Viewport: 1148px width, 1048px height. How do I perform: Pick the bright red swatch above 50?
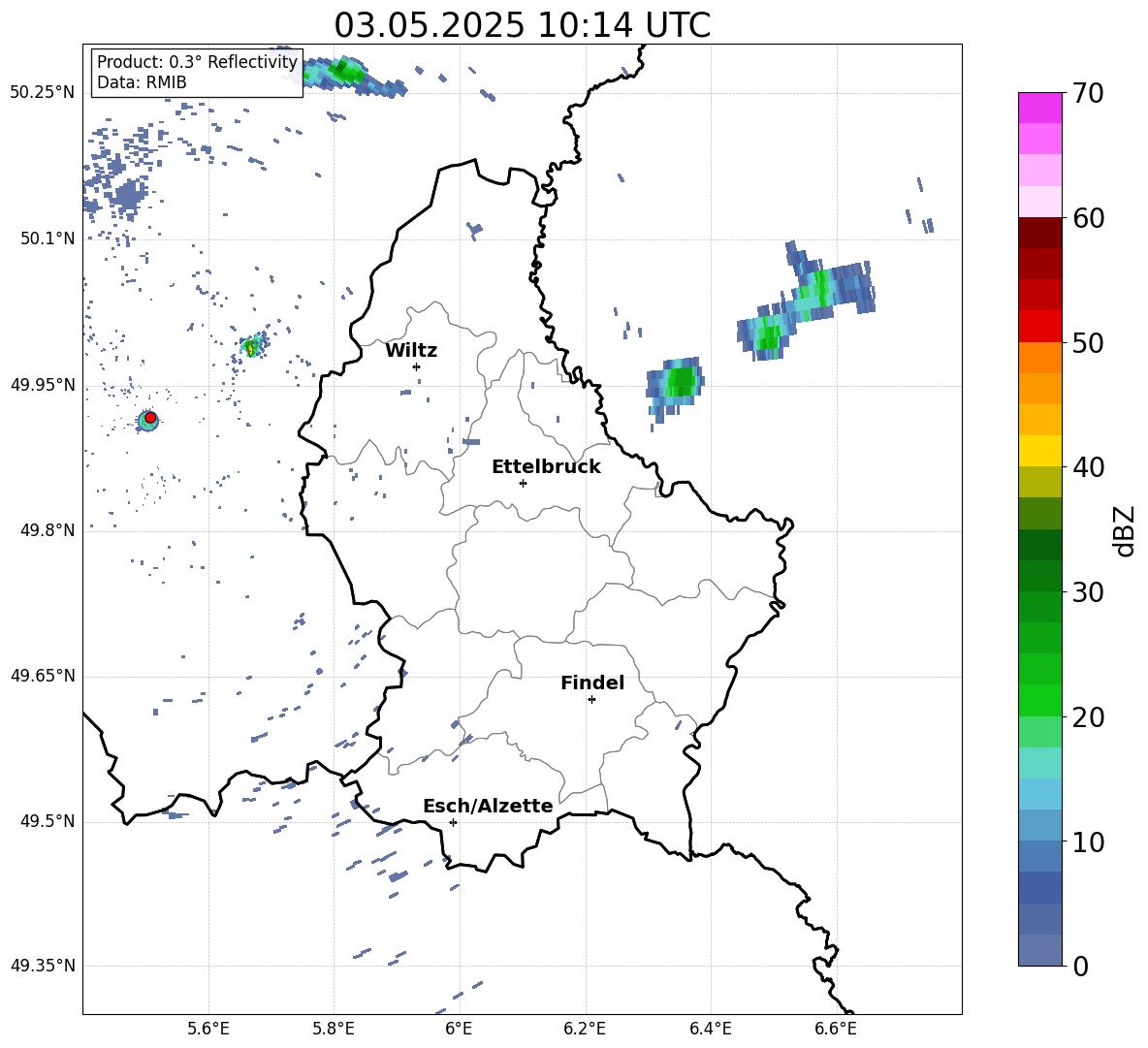[1039, 327]
